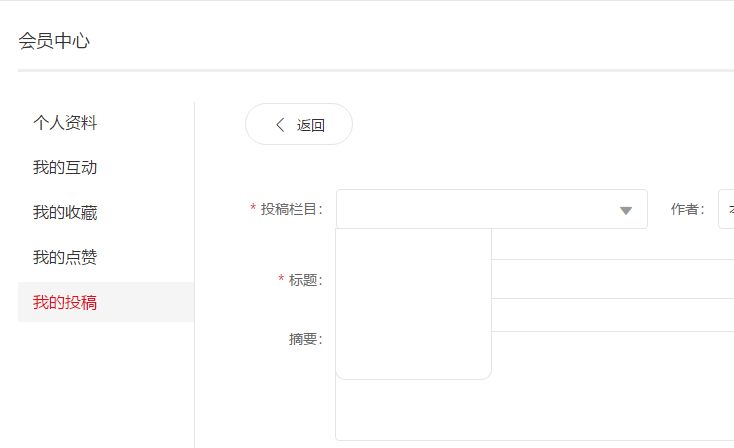The width and height of the screenshot is (734, 448).
Task: Click the 作者 field label
Action: [687, 209]
